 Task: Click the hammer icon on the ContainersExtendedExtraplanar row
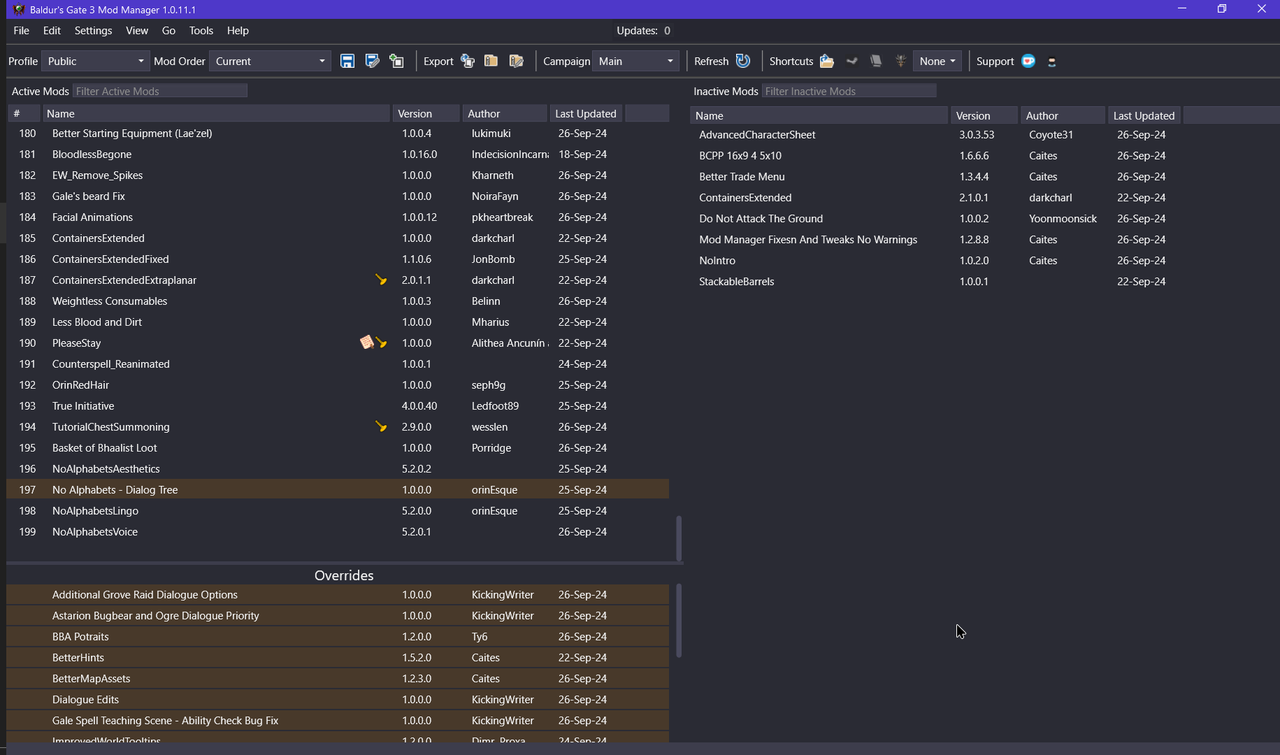[x=381, y=280]
